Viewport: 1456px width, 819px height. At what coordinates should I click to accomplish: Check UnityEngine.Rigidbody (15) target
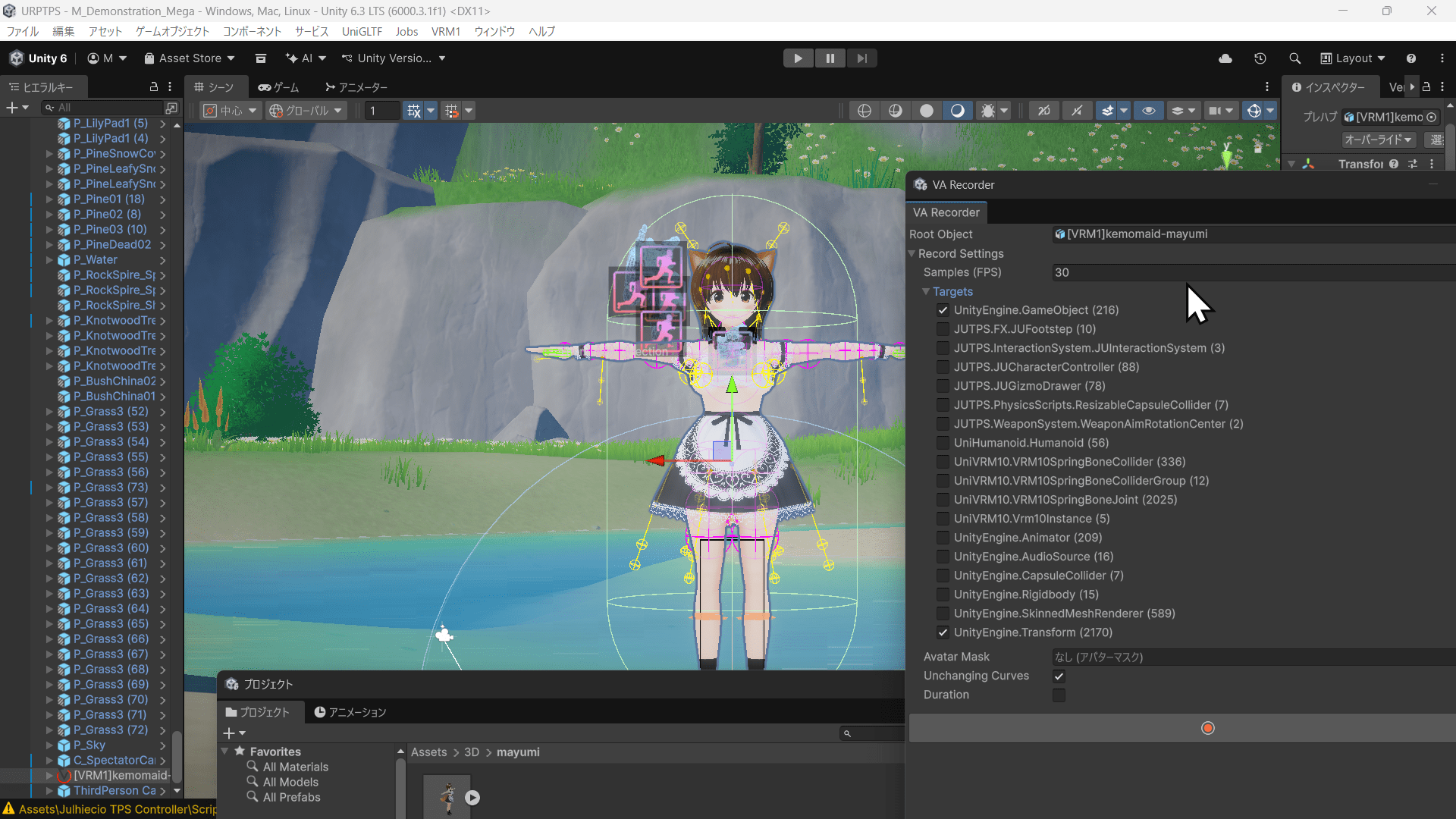943,595
